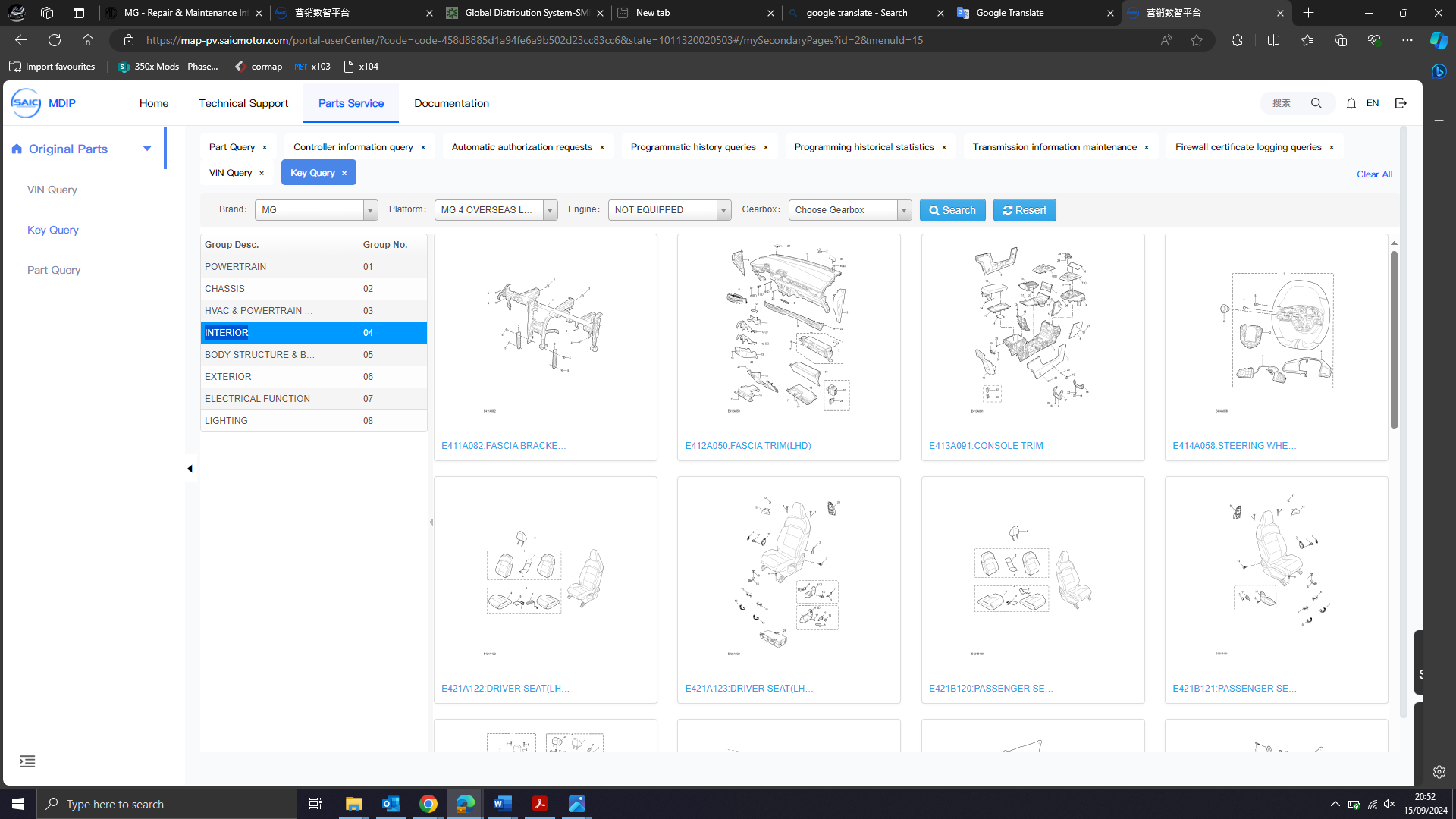Viewport: 1456px width, 819px height.
Task: Open File Explorer from taskbar
Action: click(354, 804)
